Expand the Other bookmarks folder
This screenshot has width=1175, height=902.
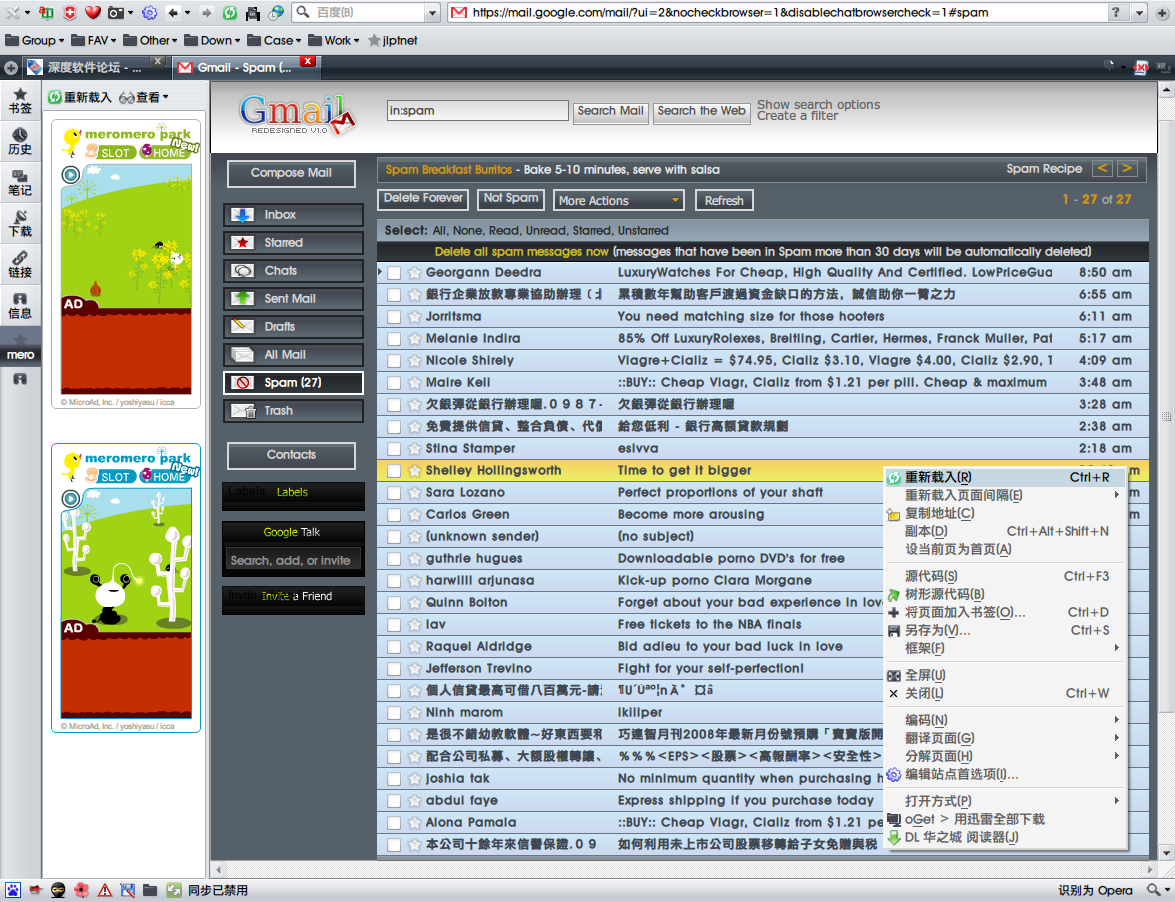[150, 40]
